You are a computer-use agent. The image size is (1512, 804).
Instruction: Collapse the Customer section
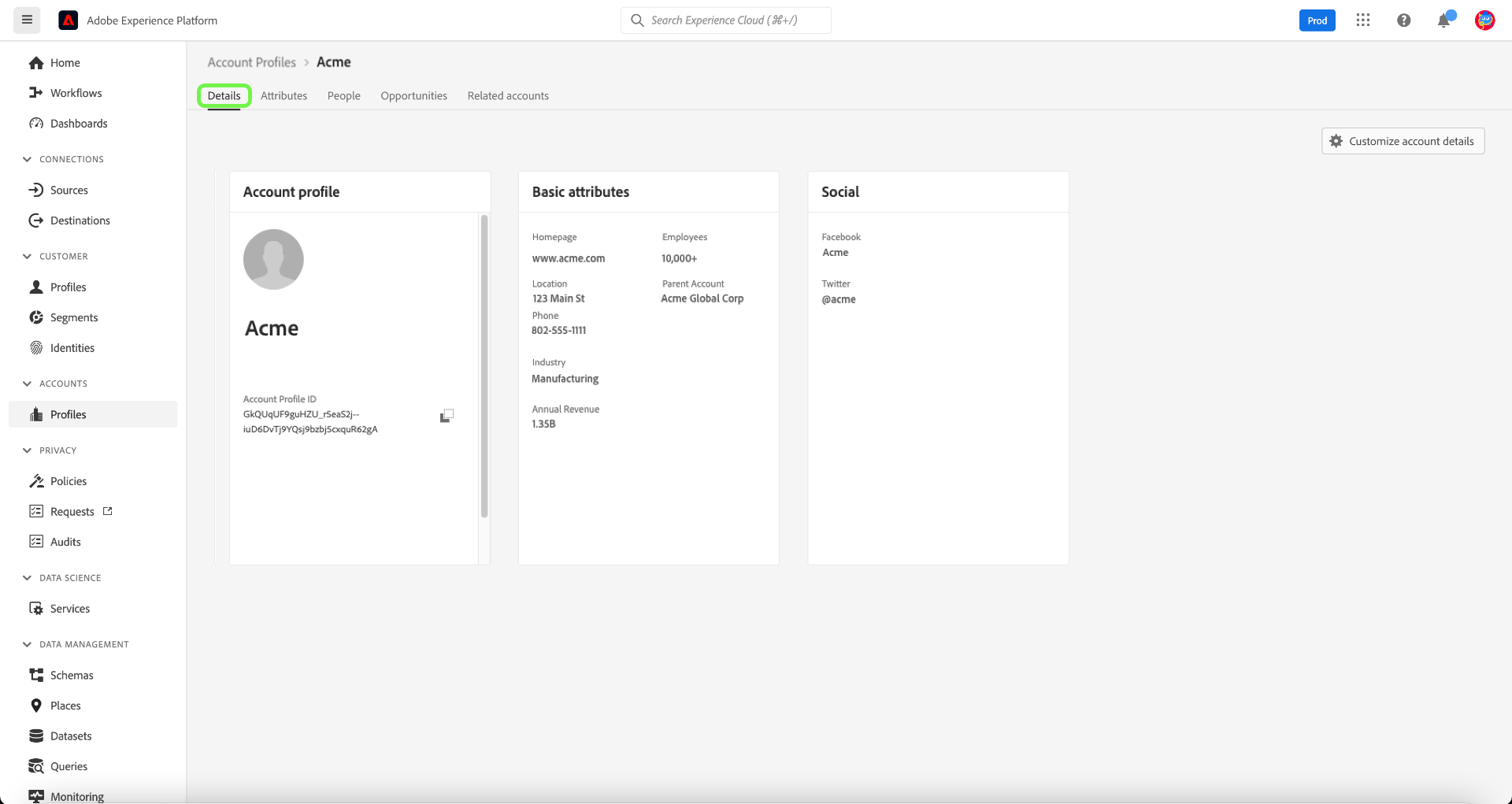click(x=28, y=256)
